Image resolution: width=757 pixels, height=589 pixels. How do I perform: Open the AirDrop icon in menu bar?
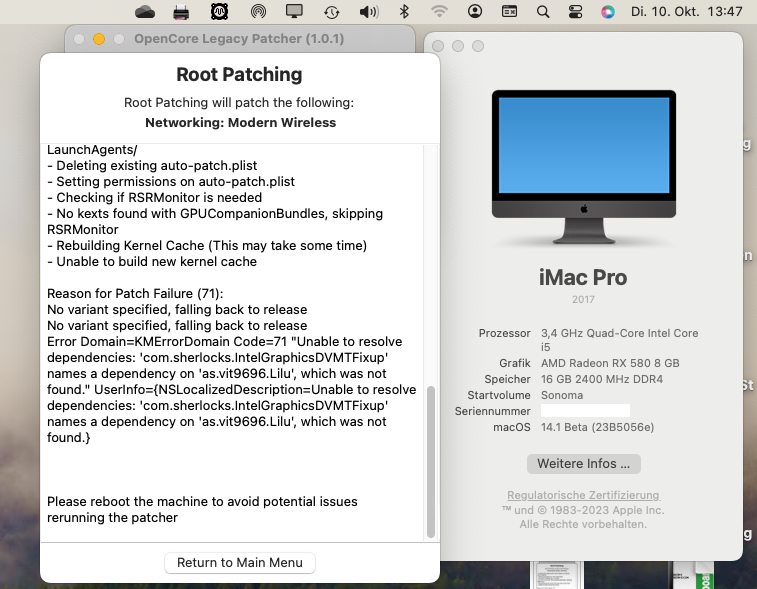(x=258, y=12)
